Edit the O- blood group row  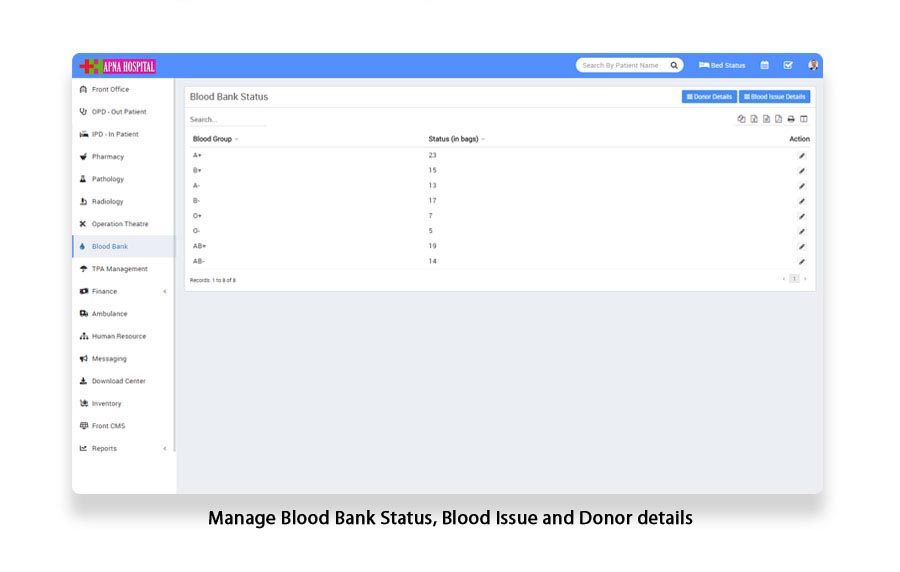pyautogui.click(x=802, y=231)
